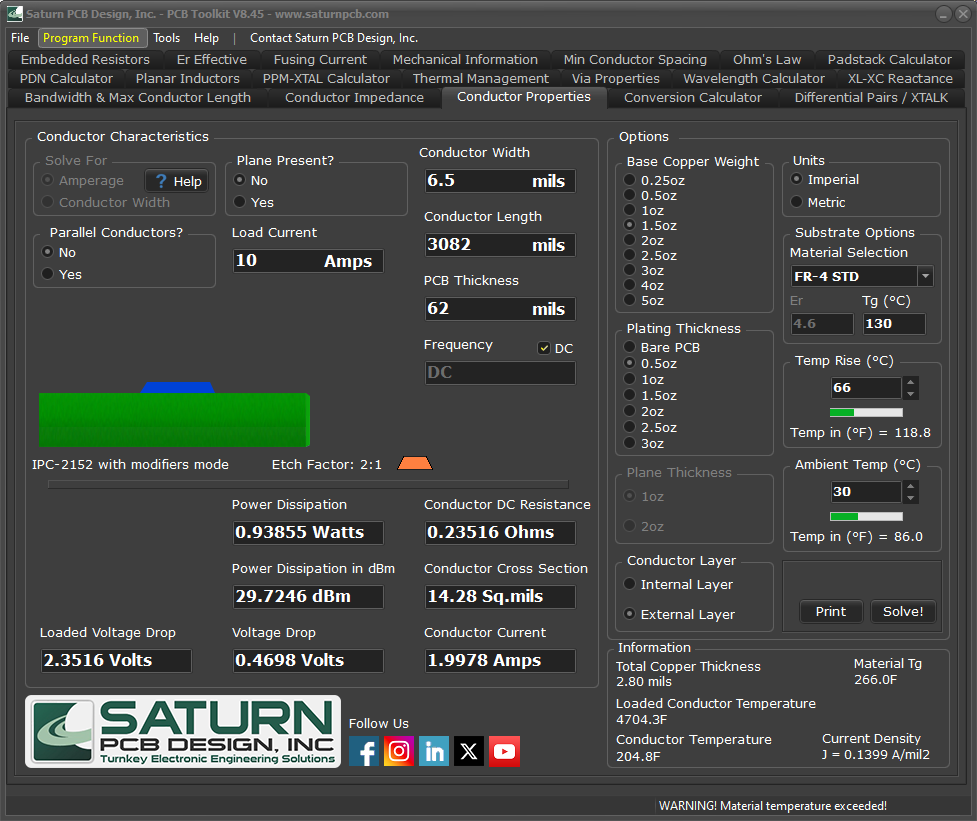Open the Help menu
This screenshot has width=977, height=821.
pos(206,38)
